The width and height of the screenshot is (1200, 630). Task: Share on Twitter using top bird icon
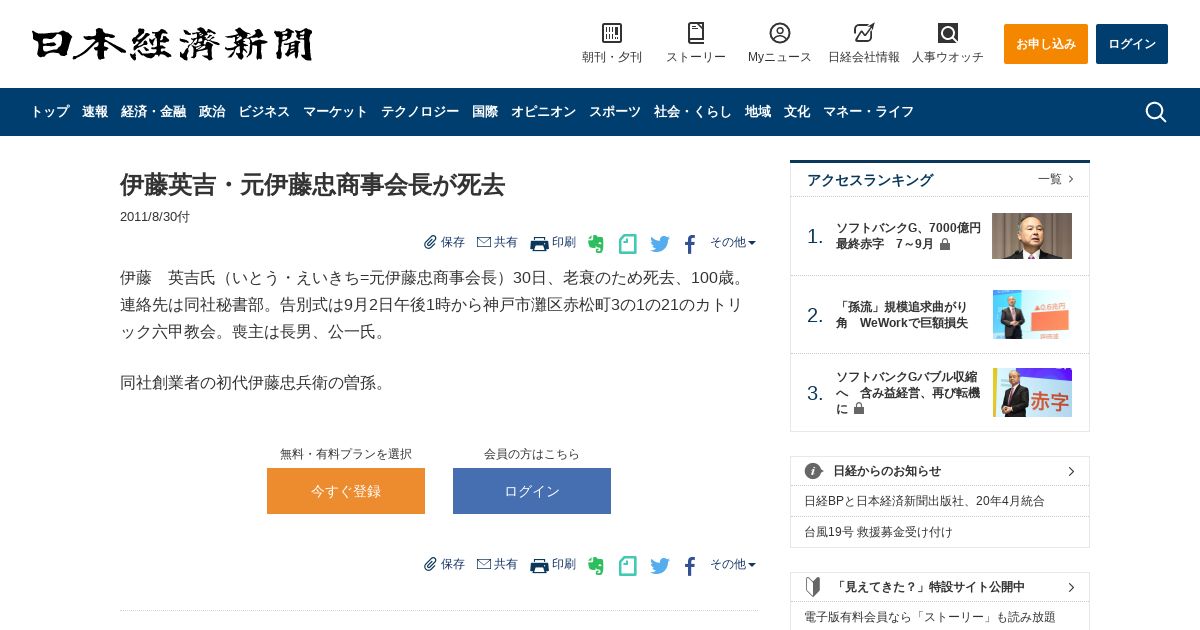[x=660, y=244]
